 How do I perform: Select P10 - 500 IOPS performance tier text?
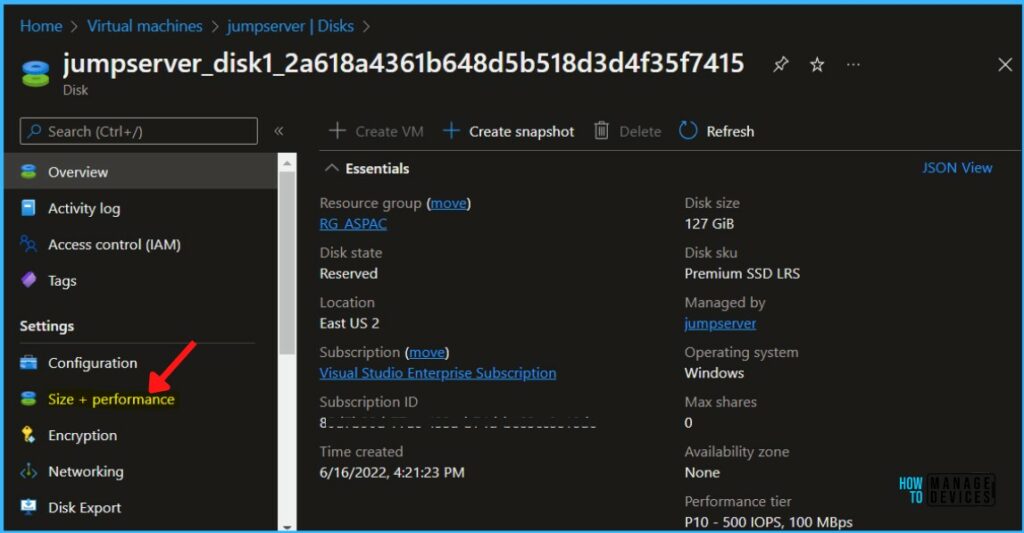769,522
